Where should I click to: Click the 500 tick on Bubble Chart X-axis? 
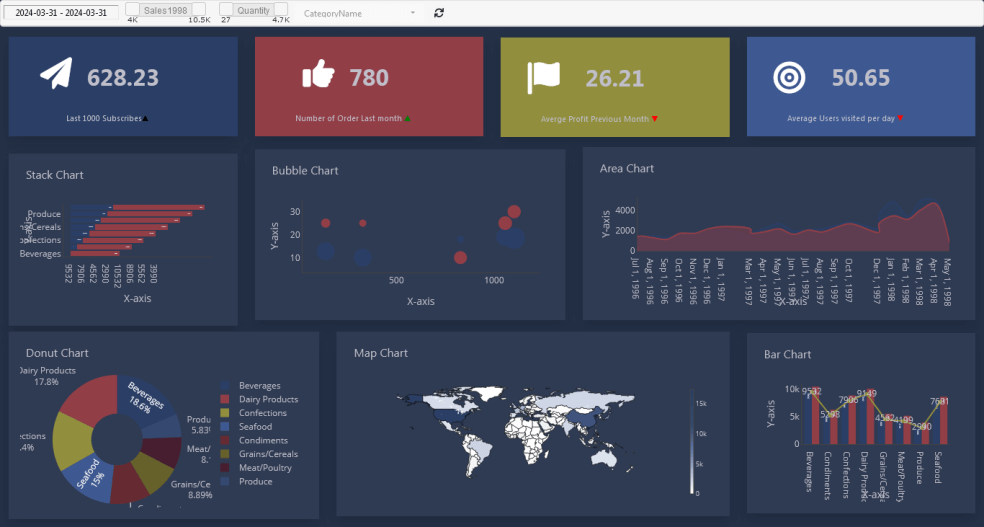(x=396, y=280)
